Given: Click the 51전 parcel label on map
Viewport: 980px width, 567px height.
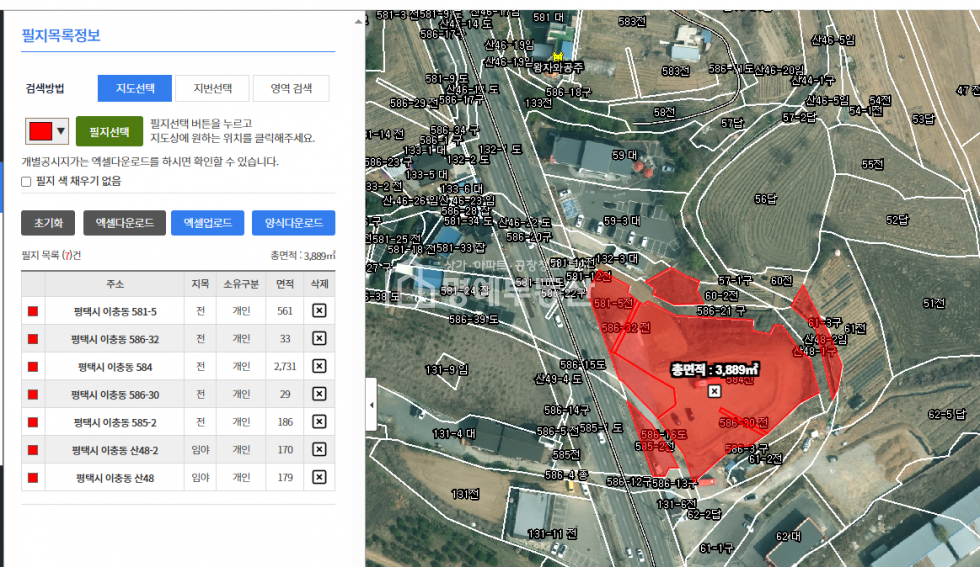Looking at the screenshot, I should pyautogui.click(x=934, y=303).
